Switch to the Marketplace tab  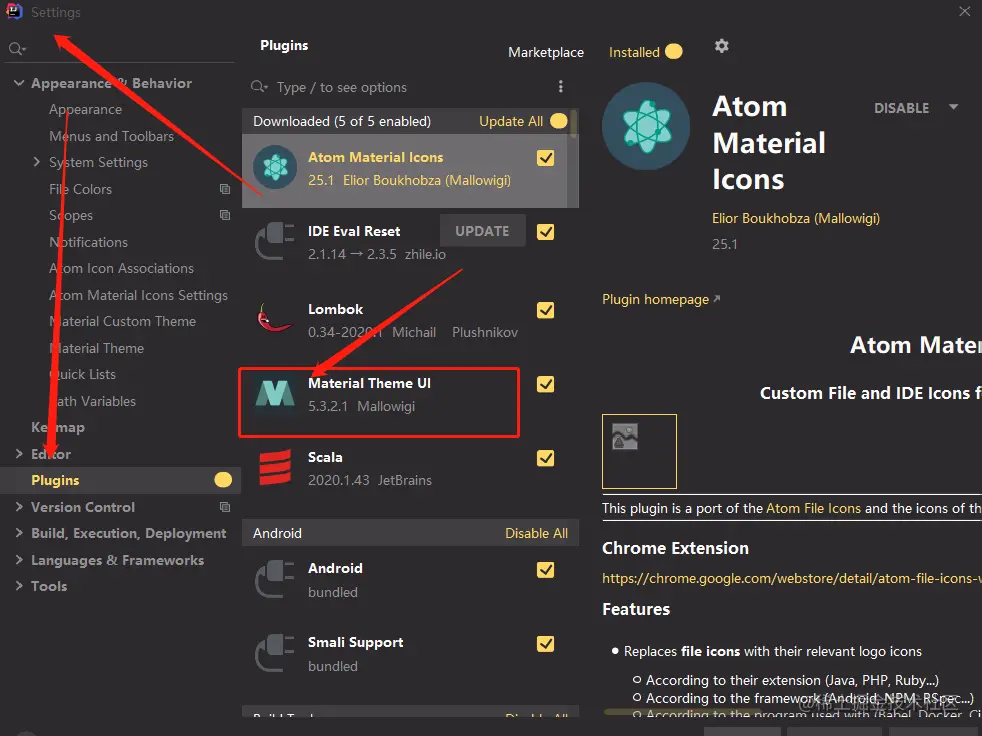coord(545,52)
